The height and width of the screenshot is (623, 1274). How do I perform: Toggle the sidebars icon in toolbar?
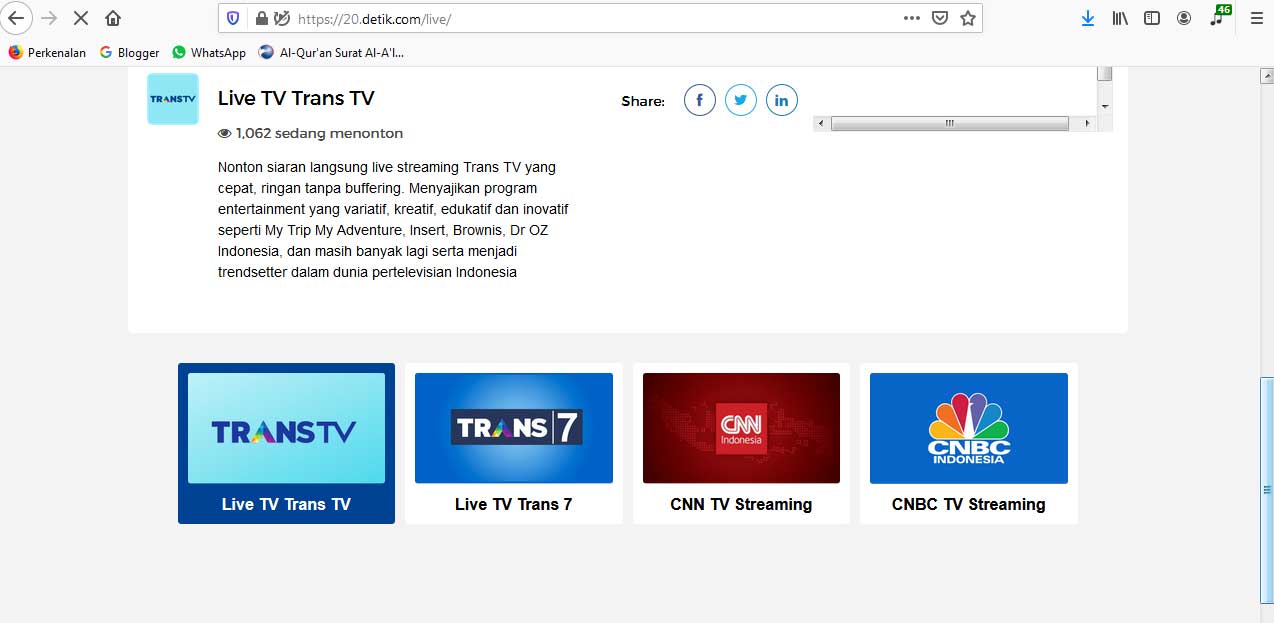pyautogui.click(x=1152, y=18)
